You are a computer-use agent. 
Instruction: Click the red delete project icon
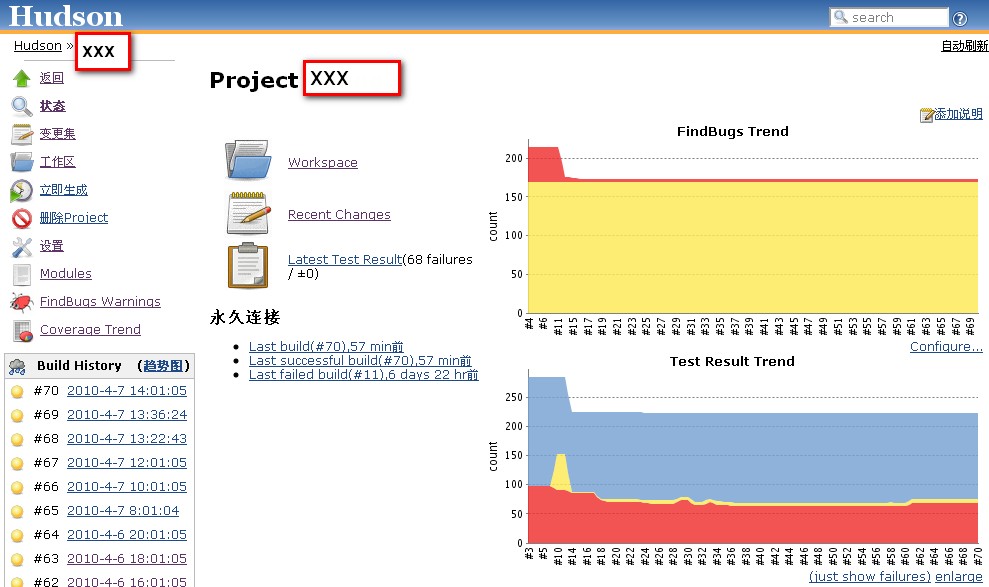21,218
